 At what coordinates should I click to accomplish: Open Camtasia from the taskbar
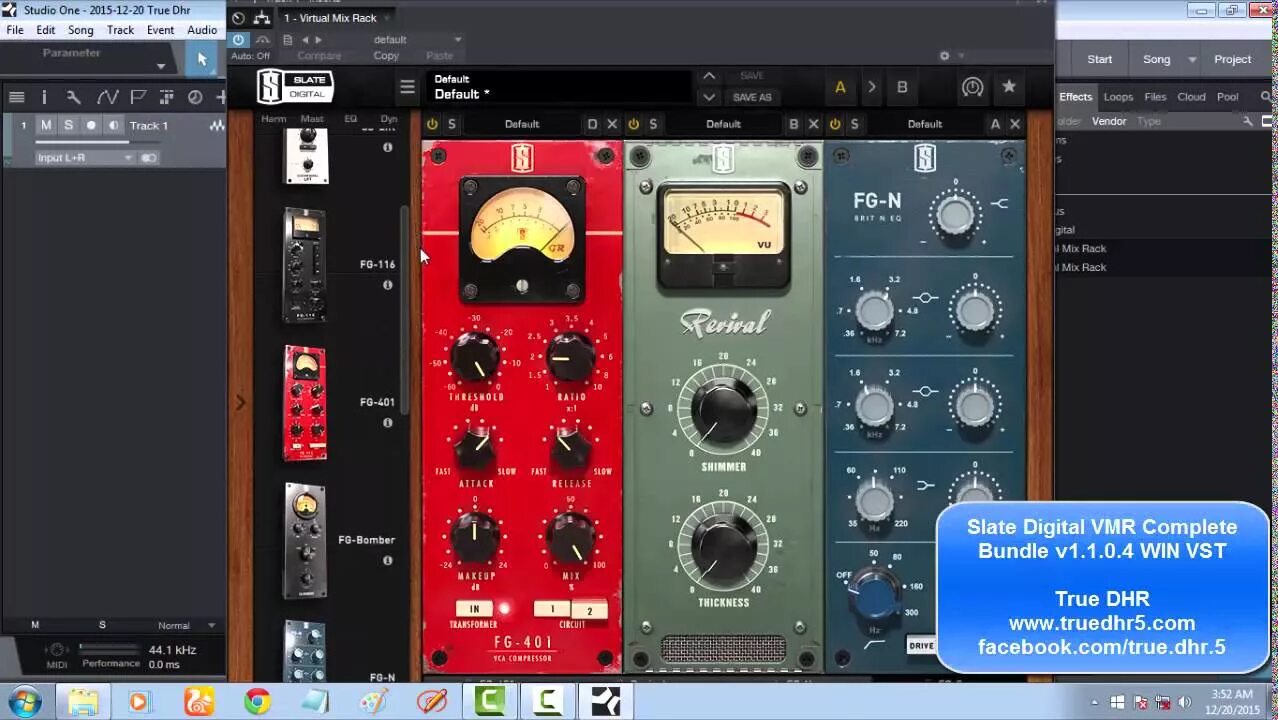(489, 702)
